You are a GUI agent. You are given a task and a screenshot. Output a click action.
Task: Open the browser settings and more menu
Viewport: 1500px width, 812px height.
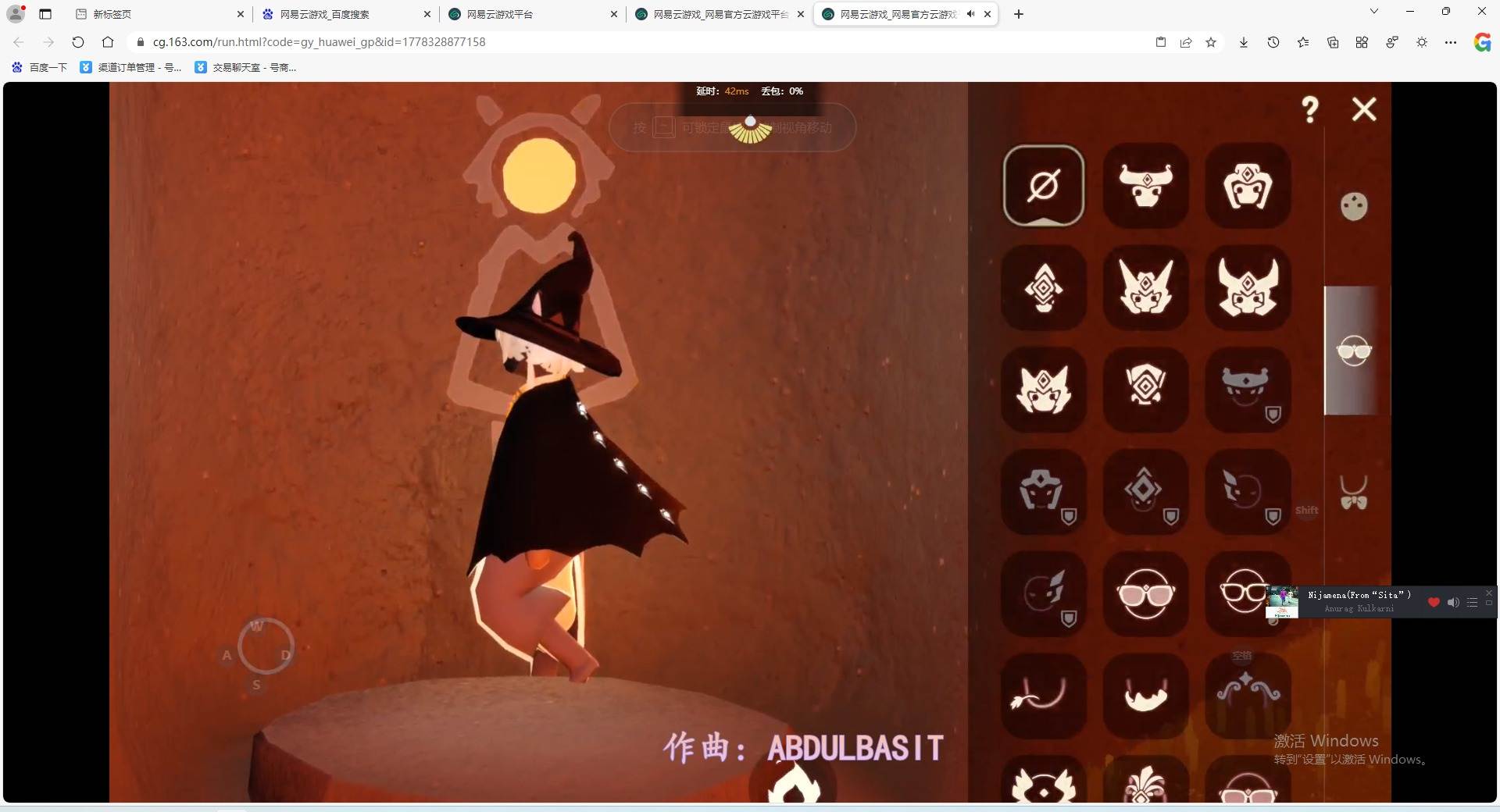point(1451,42)
